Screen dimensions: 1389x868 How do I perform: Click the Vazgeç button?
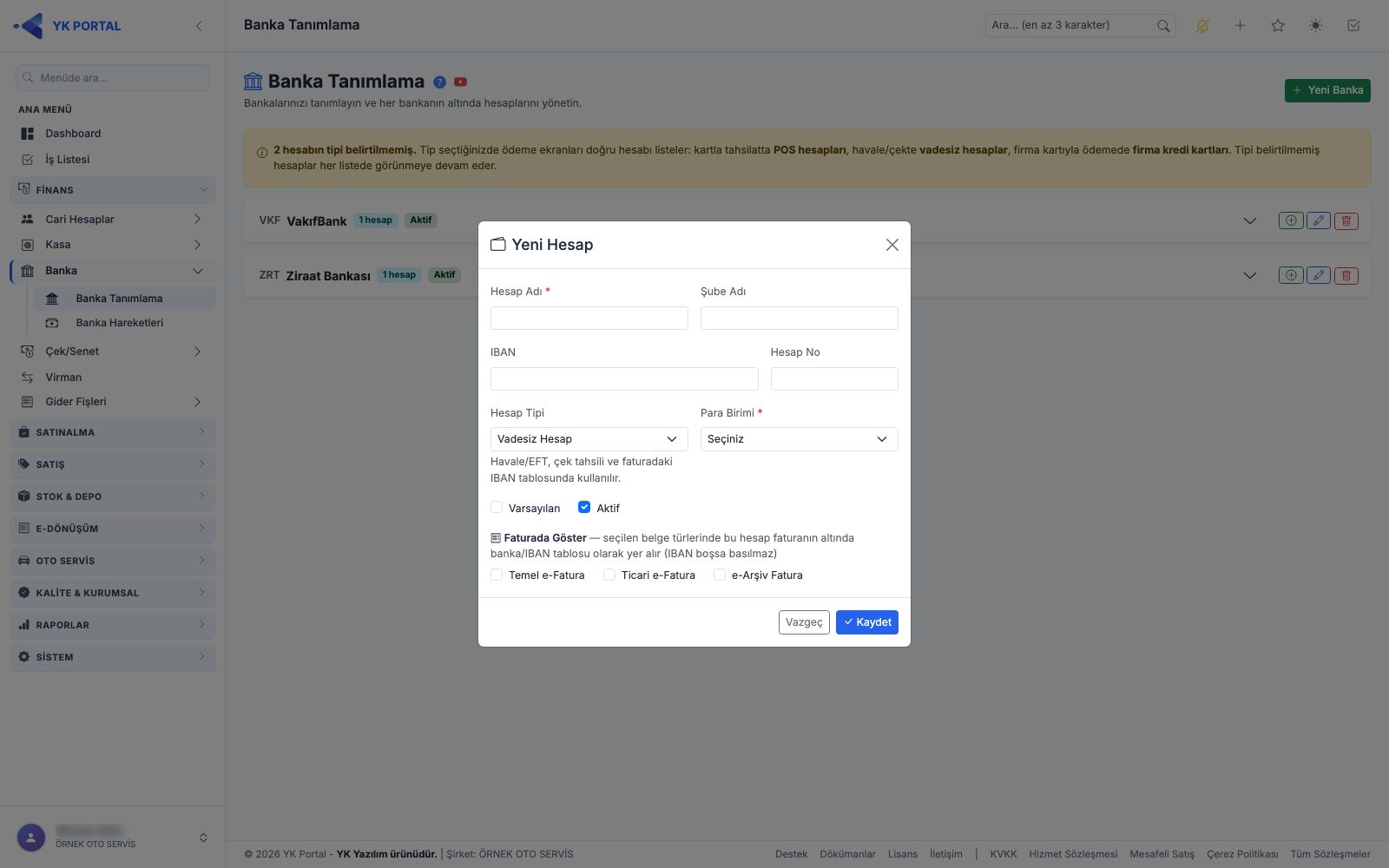click(804, 622)
